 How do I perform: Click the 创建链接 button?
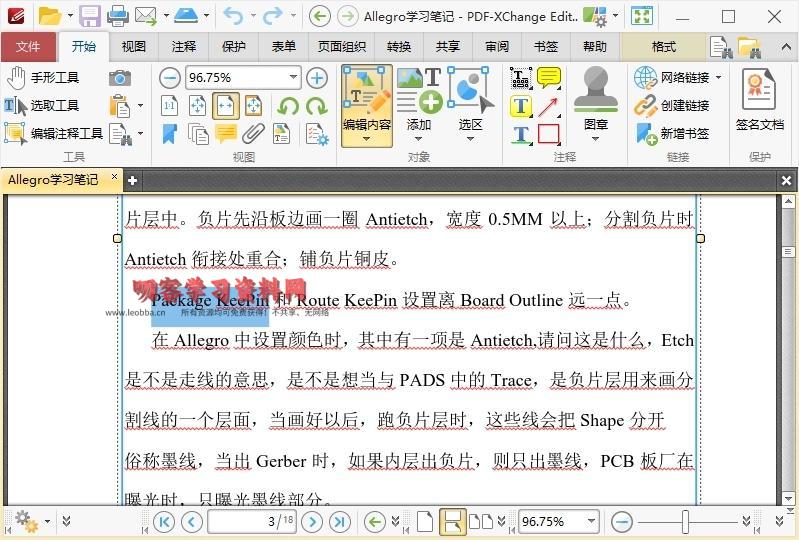point(673,105)
